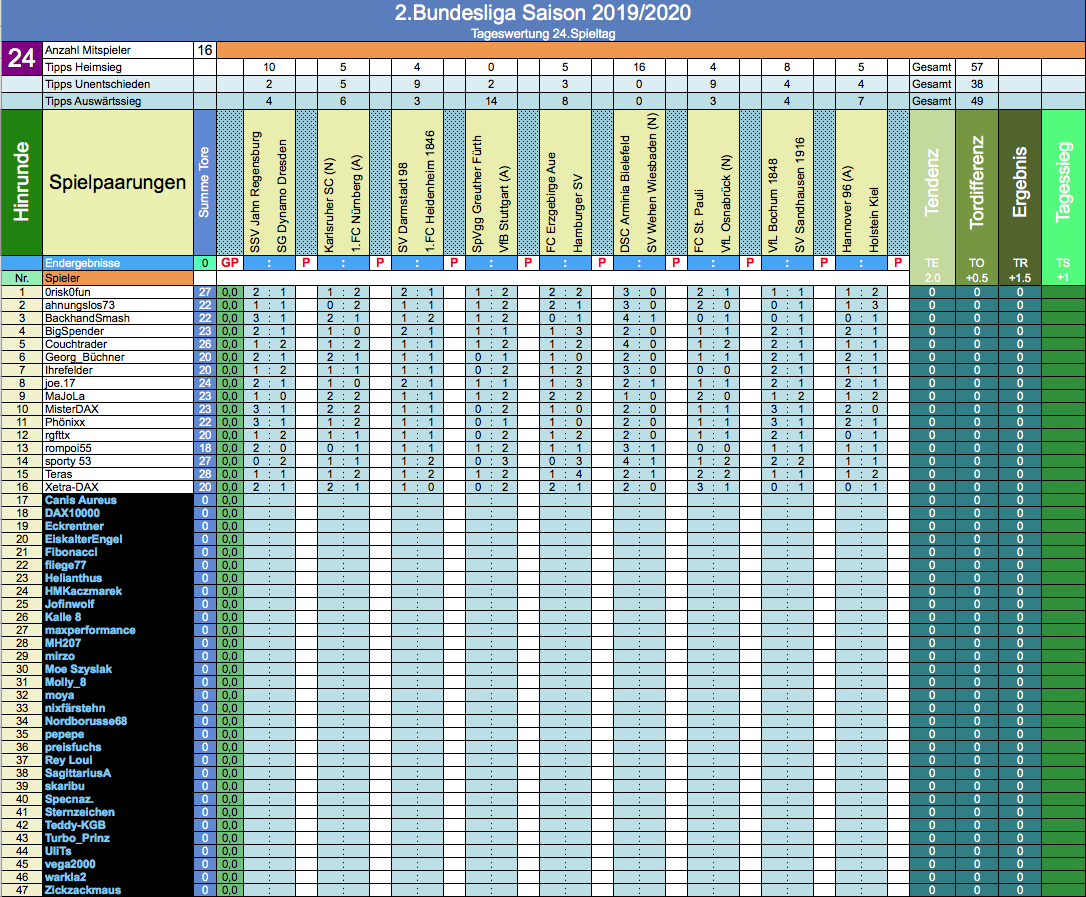The width and height of the screenshot is (1086, 897).
Task: Click the 'FC Erzgebirge Aue' team header
Action: tap(551, 202)
